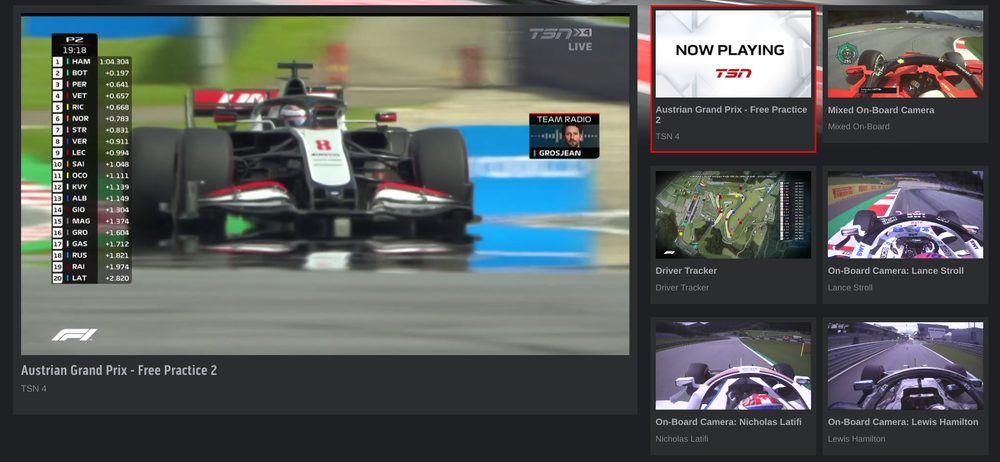1000x462 pixels.
Task: Click the grey 'Nicholas Latifi' subtitle
Action: 682,438
